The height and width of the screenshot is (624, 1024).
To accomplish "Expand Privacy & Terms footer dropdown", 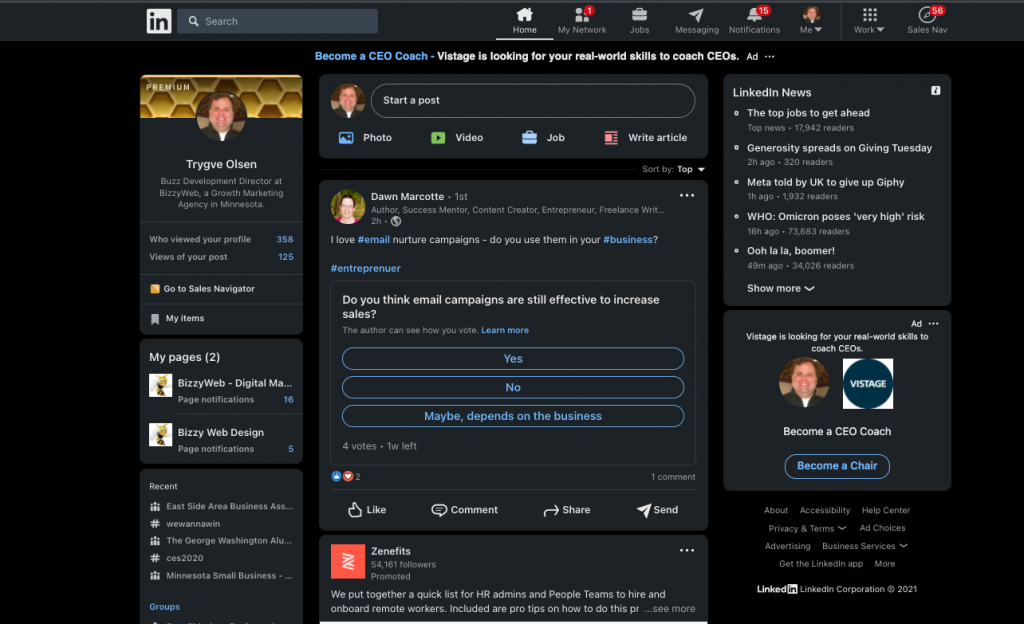I will [x=807, y=529].
